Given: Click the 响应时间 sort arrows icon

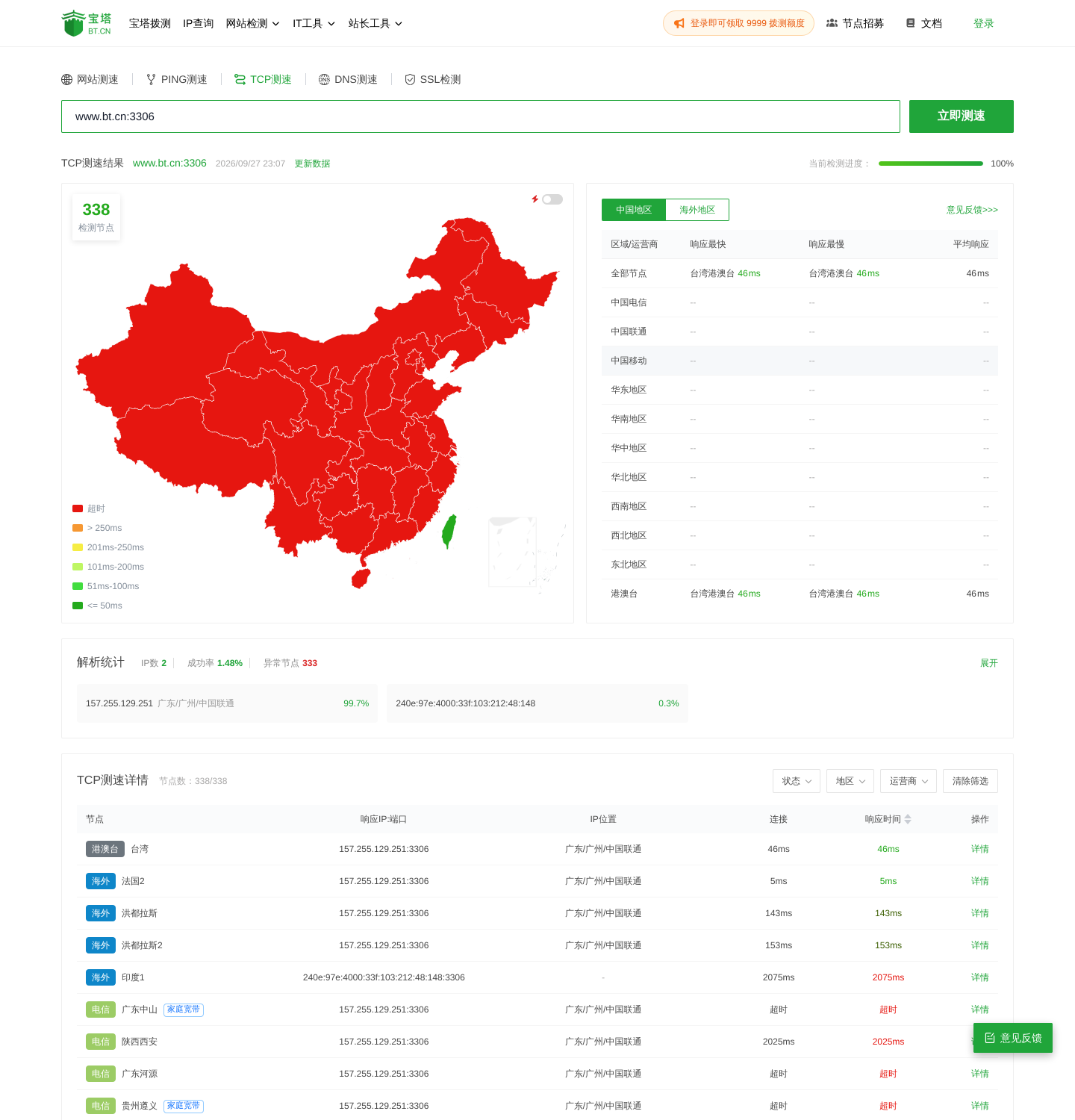Looking at the screenshot, I should click(x=908, y=819).
